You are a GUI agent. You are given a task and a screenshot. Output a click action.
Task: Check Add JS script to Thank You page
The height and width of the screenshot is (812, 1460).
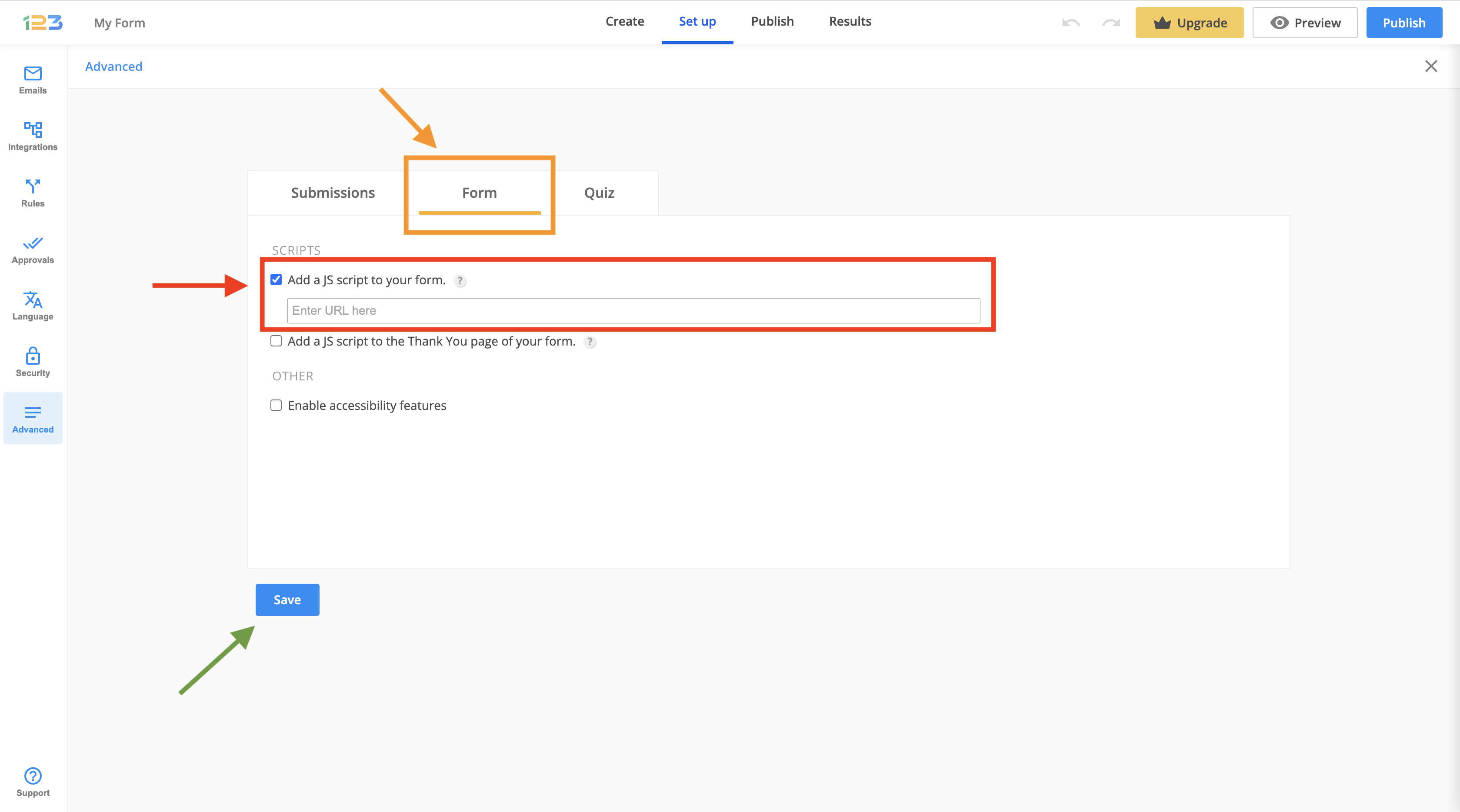[276, 341]
